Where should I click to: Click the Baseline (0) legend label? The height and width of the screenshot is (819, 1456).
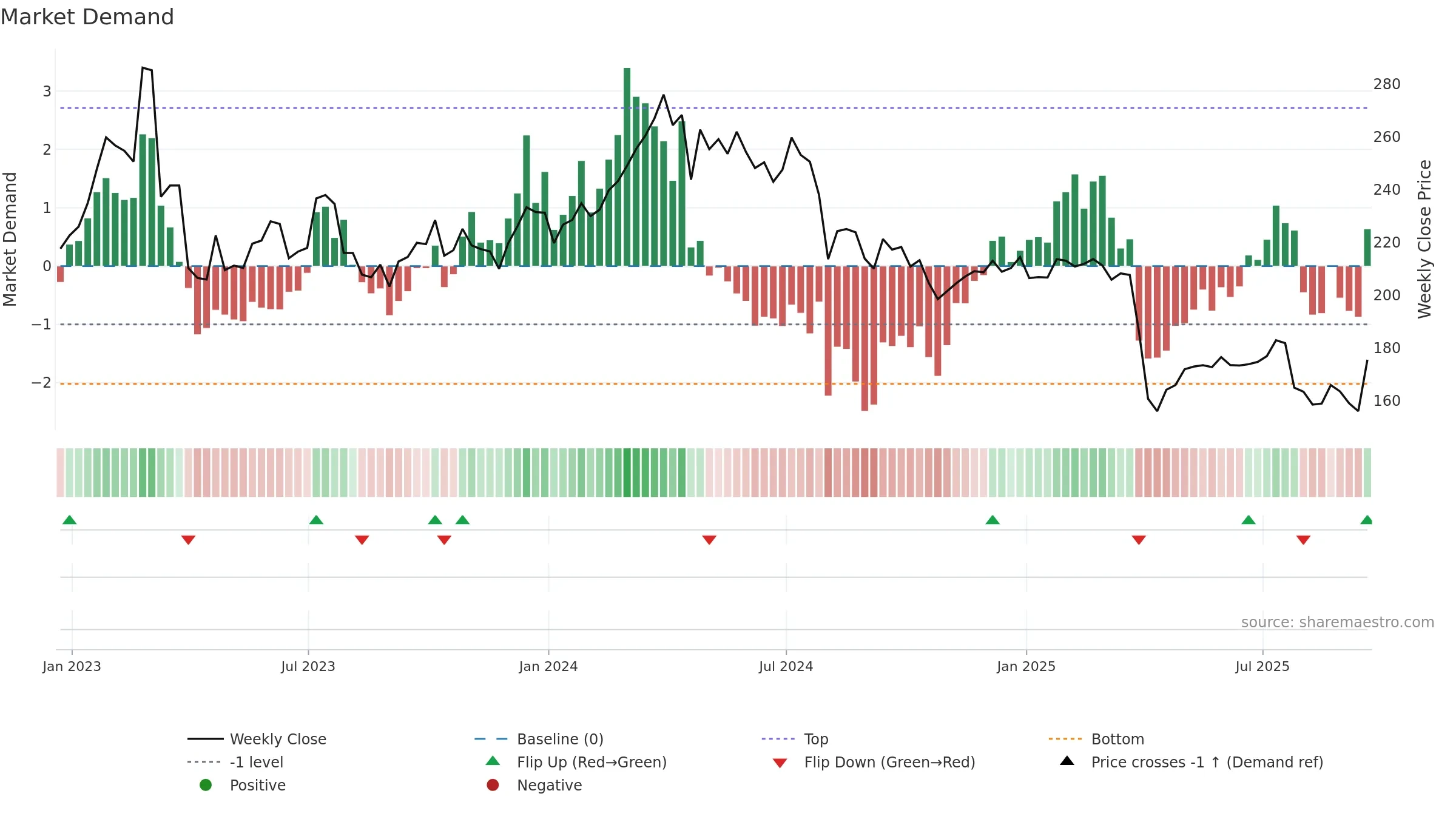tap(560, 740)
